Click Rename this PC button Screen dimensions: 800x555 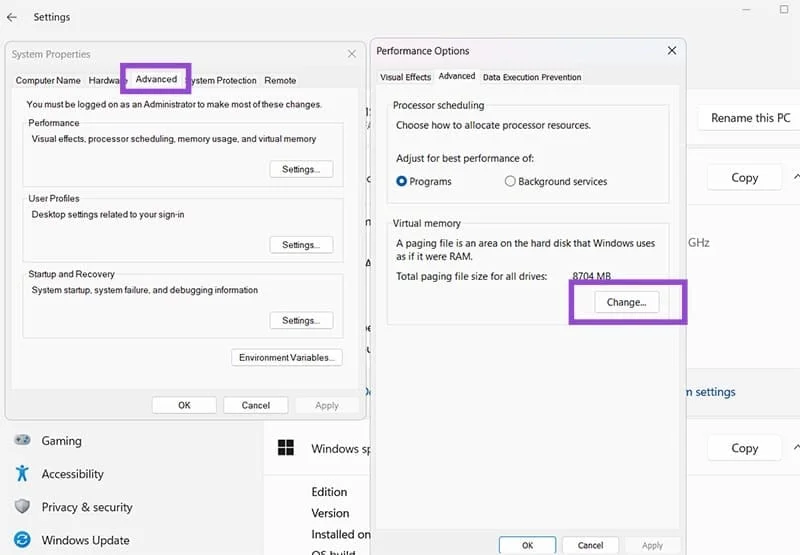750,118
